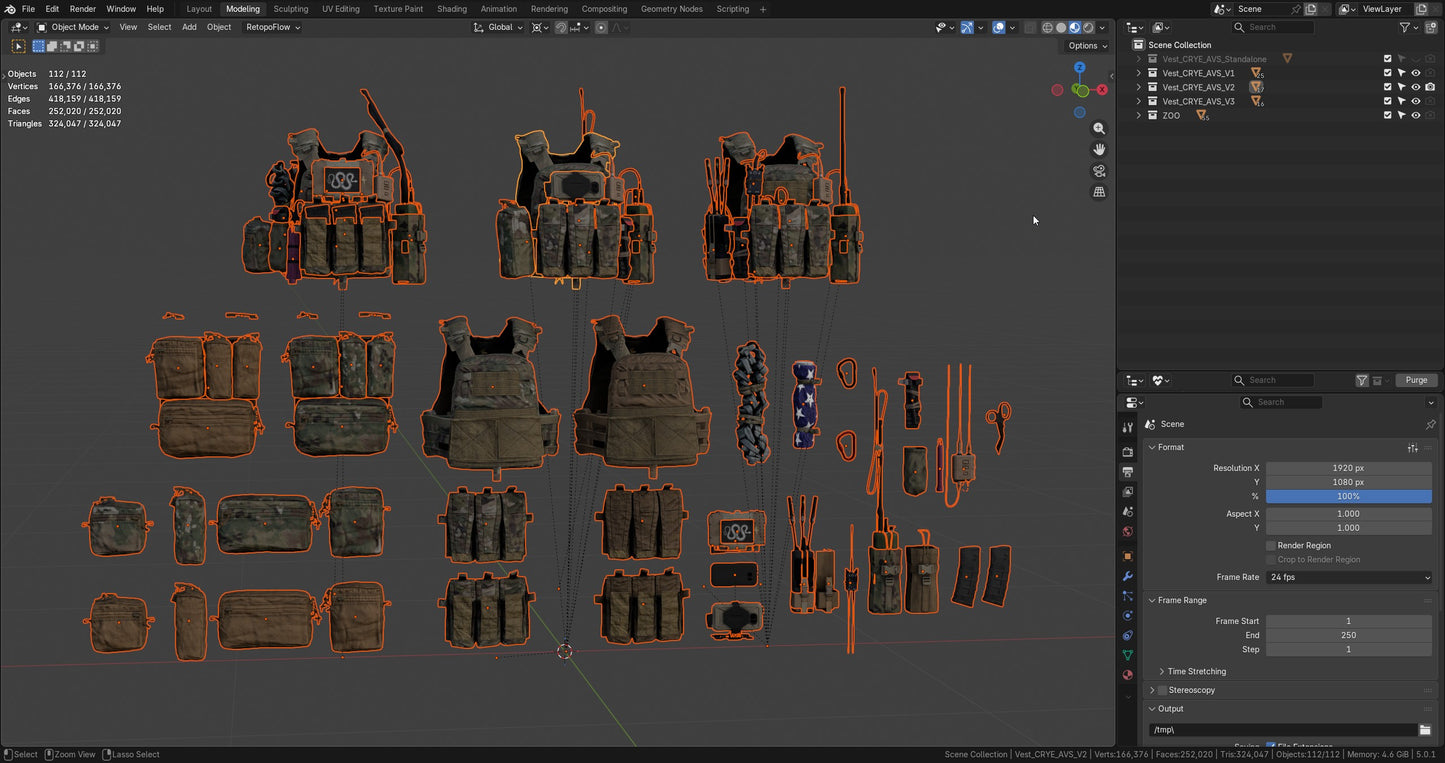Screen dimensions: 1445x763
Task: Toggle selectability arrow for ZOO collection
Action: click(1401, 115)
